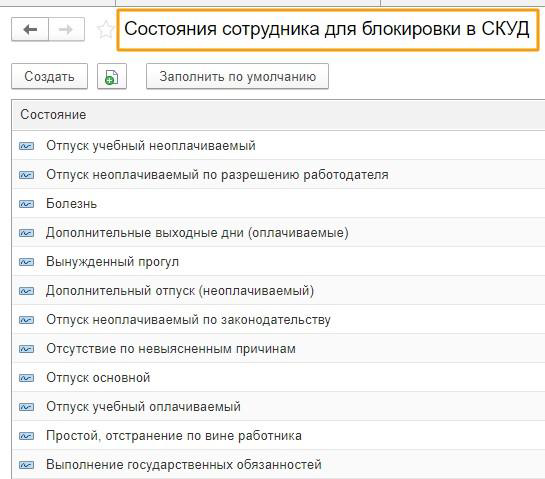This screenshot has width=545, height=479.
Task: Create new item by copying icon
Action: pyautogui.click(x=112, y=76)
